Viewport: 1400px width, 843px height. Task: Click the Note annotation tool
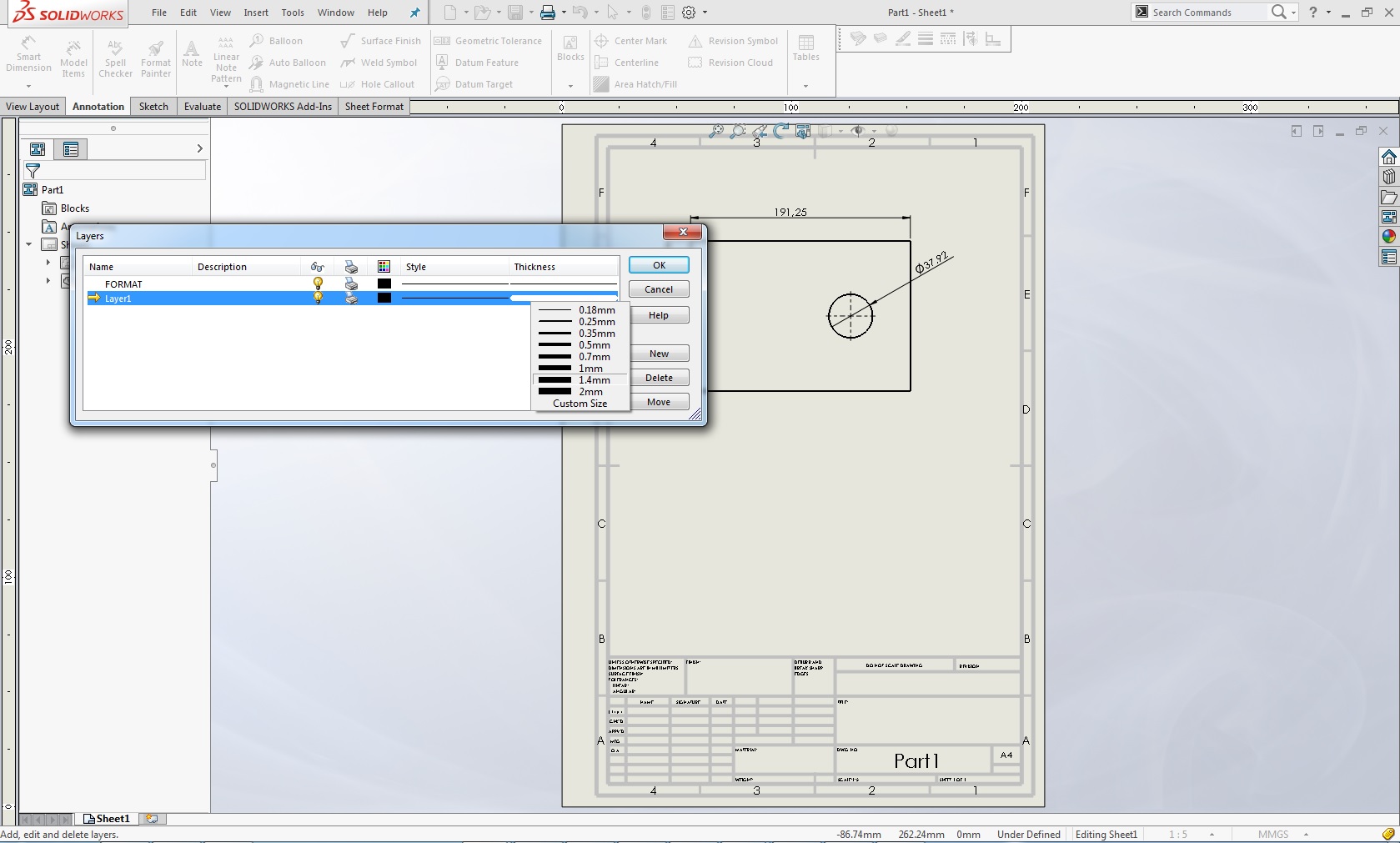coord(192,53)
